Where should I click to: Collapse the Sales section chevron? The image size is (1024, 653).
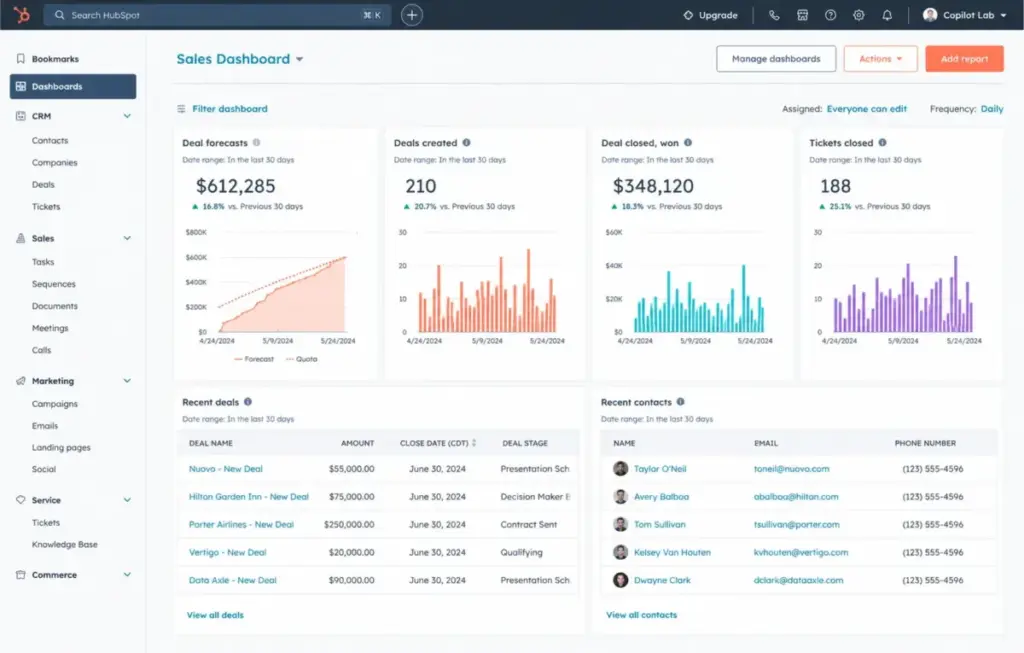point(127,238)
